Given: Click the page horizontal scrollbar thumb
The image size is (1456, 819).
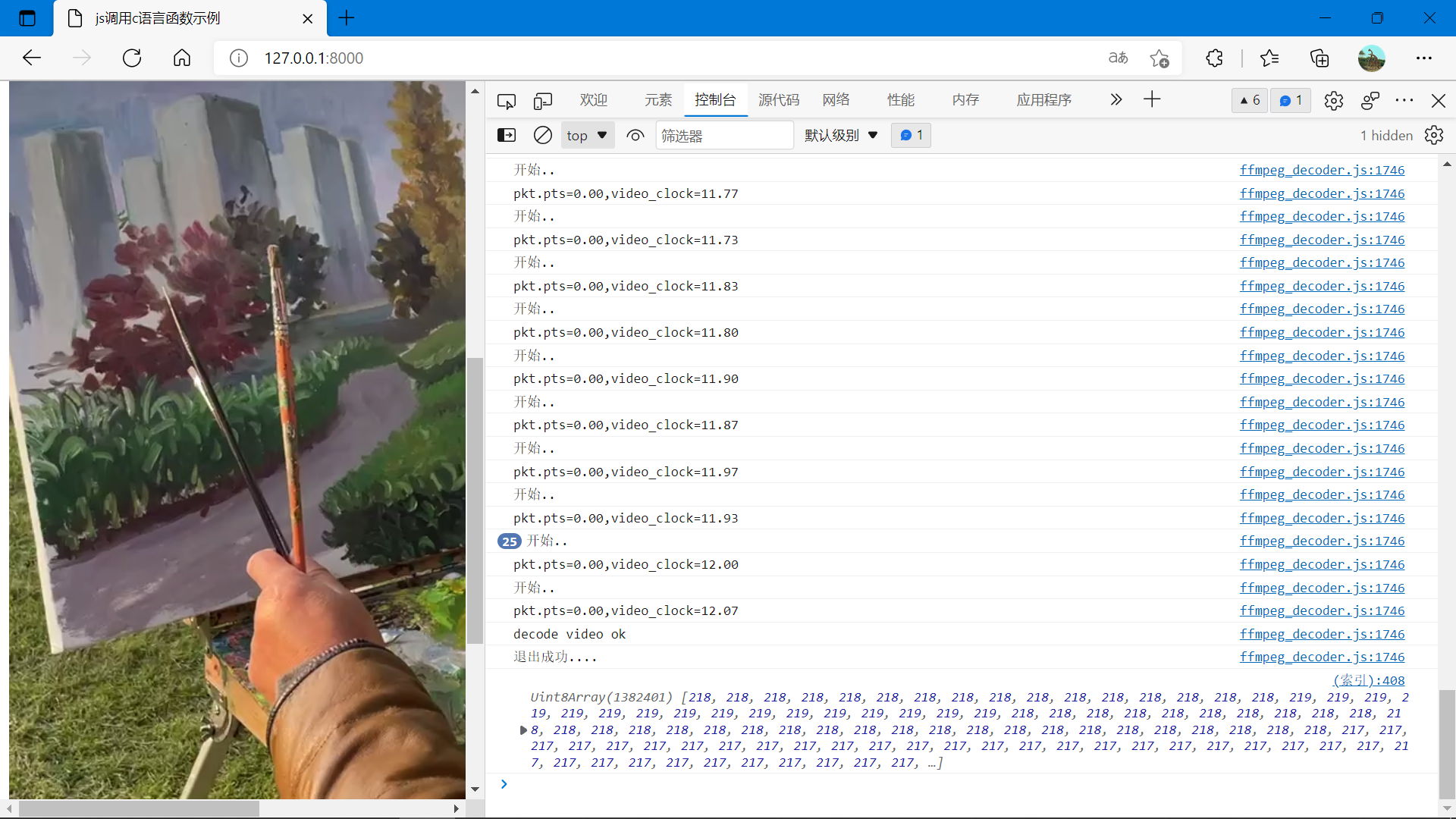Looking at the screenshot, I should [x=139, y=809].
